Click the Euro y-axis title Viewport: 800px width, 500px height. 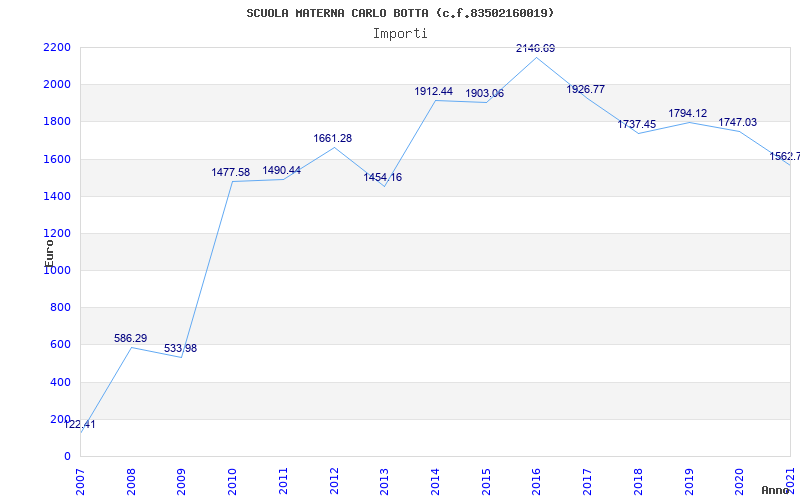pyautogui.click(x=49, y=253)
